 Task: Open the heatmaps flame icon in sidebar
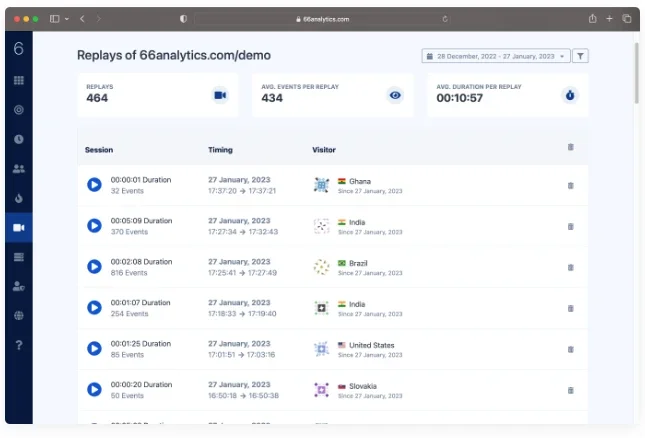19,198
